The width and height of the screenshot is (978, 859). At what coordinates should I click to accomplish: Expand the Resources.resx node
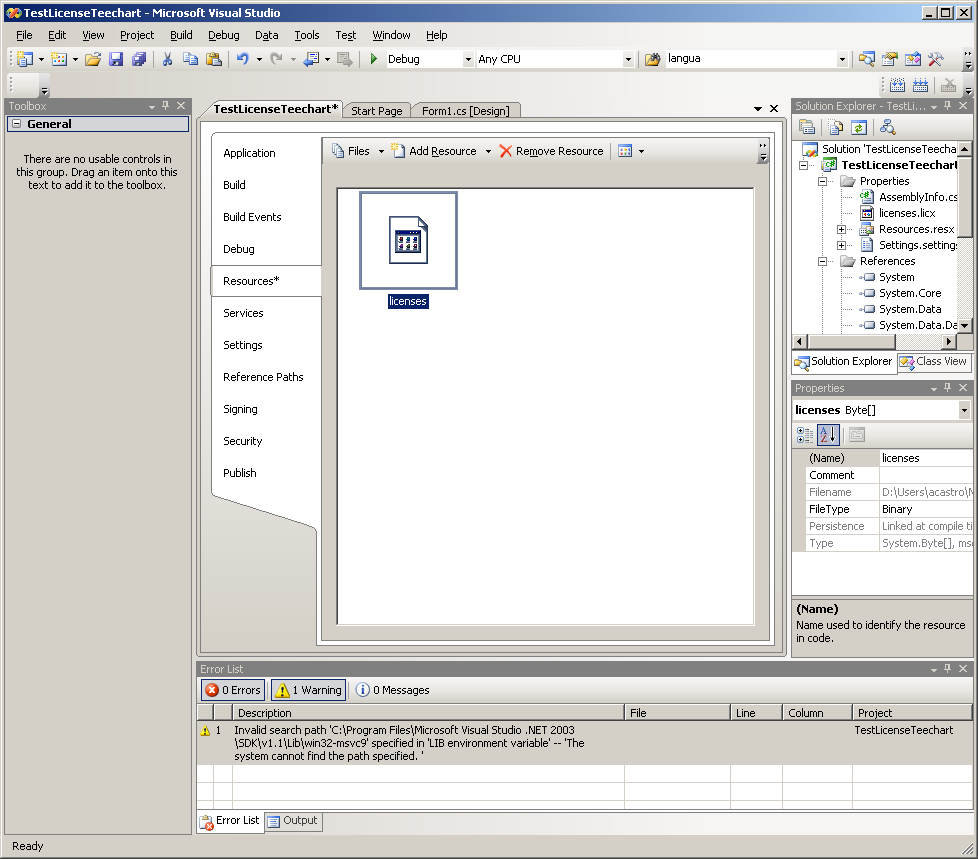coord(841,230)
